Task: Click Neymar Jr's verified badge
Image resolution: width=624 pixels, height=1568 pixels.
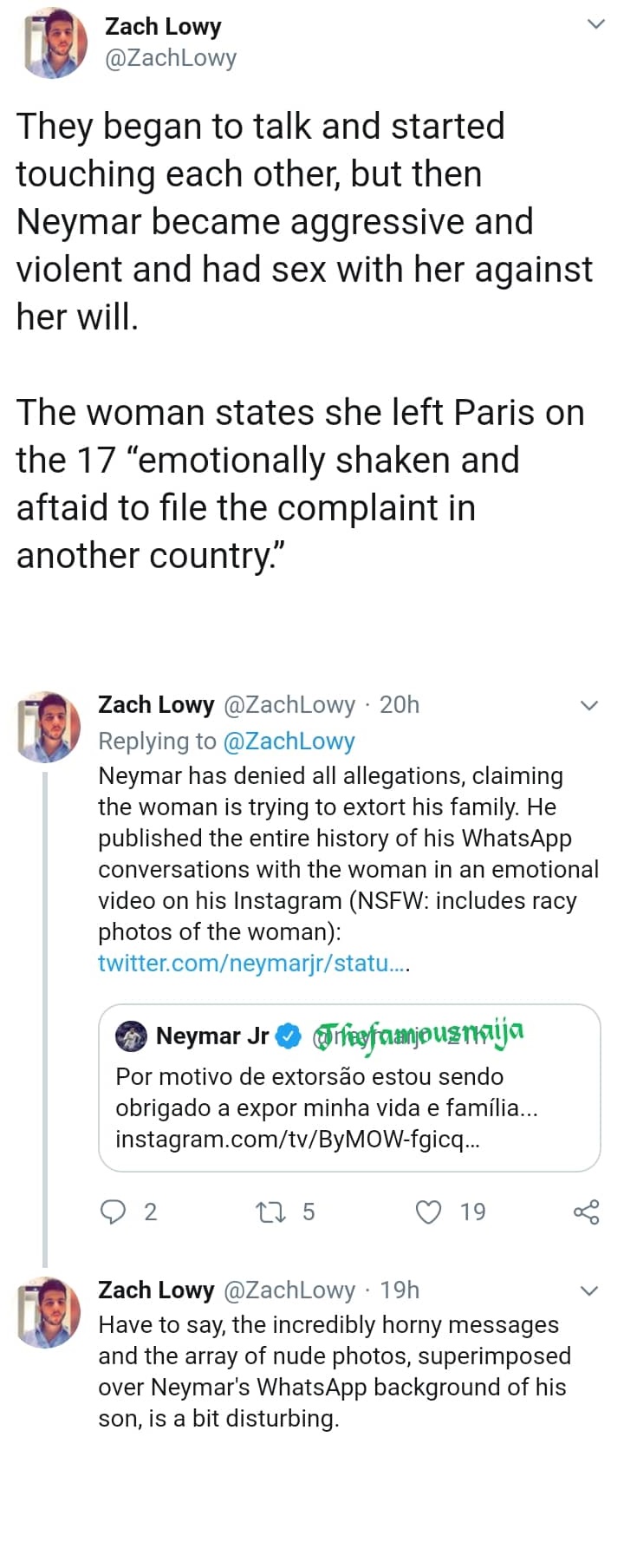Action: pyautogui.click(x=288, y=1036)
